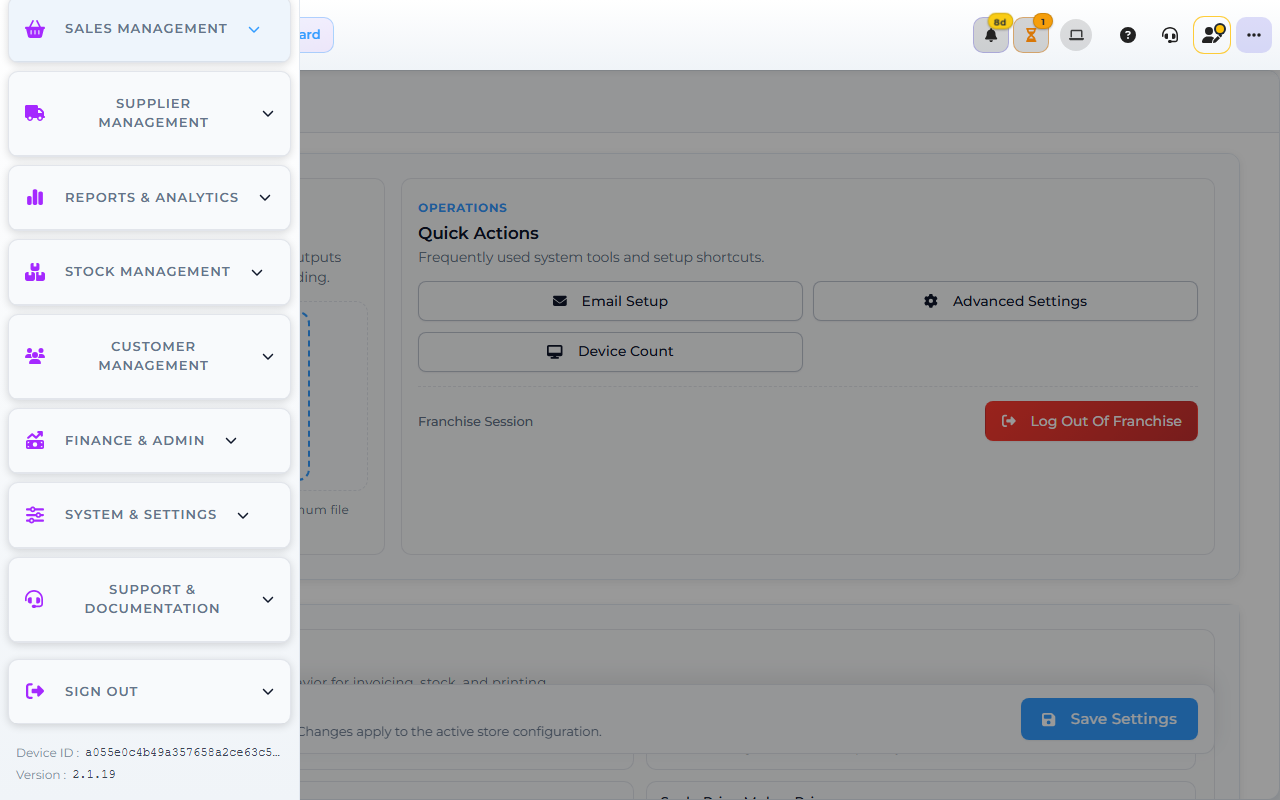The image size is (1280, 800).
Task: Click the Device ID value text
Action: [x=183, y=752]
